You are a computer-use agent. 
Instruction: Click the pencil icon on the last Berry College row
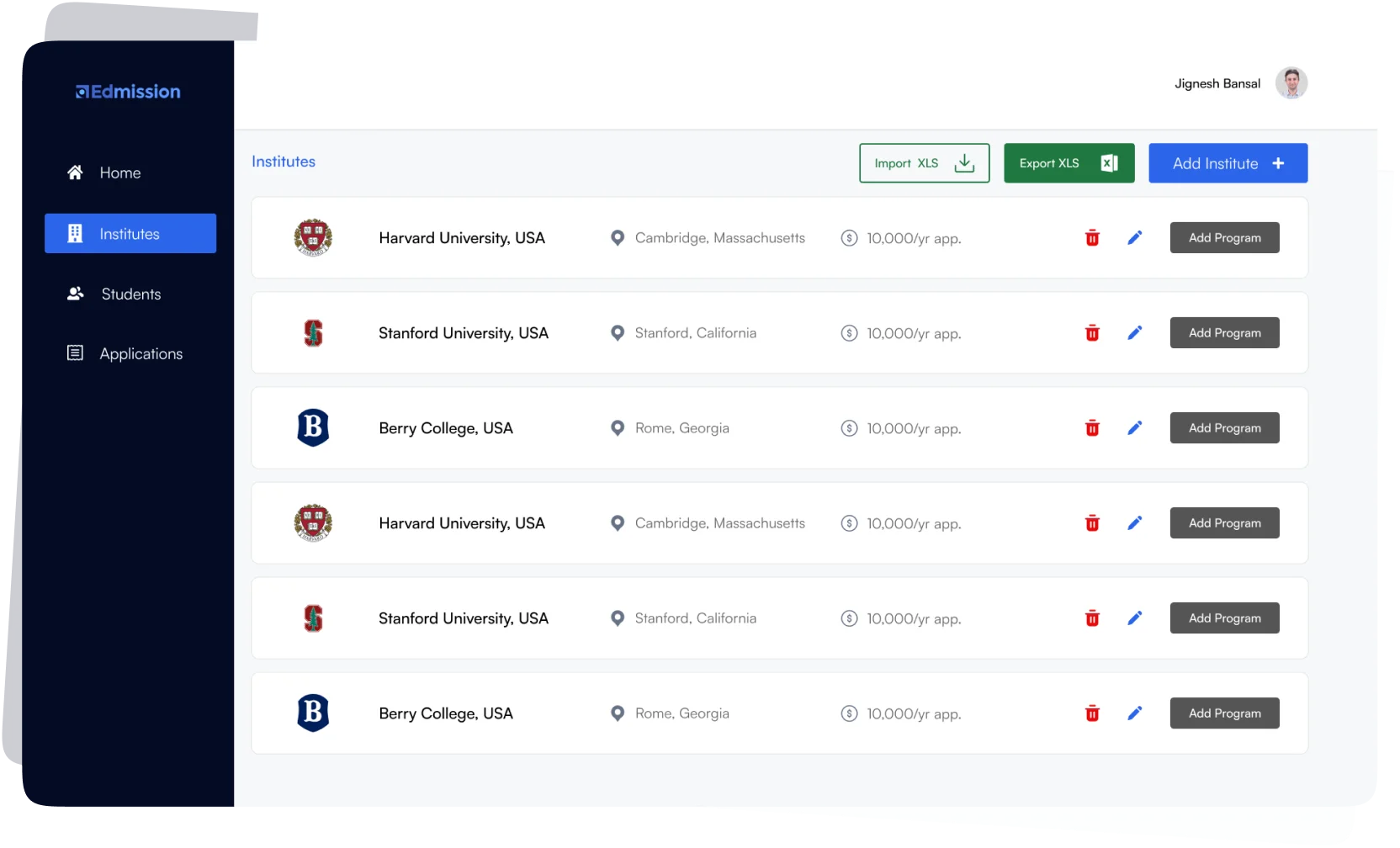pos(1135,713)
